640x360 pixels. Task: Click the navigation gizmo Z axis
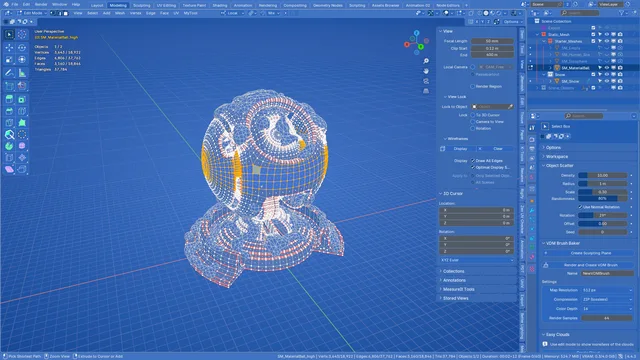click(x=416, y=33)
